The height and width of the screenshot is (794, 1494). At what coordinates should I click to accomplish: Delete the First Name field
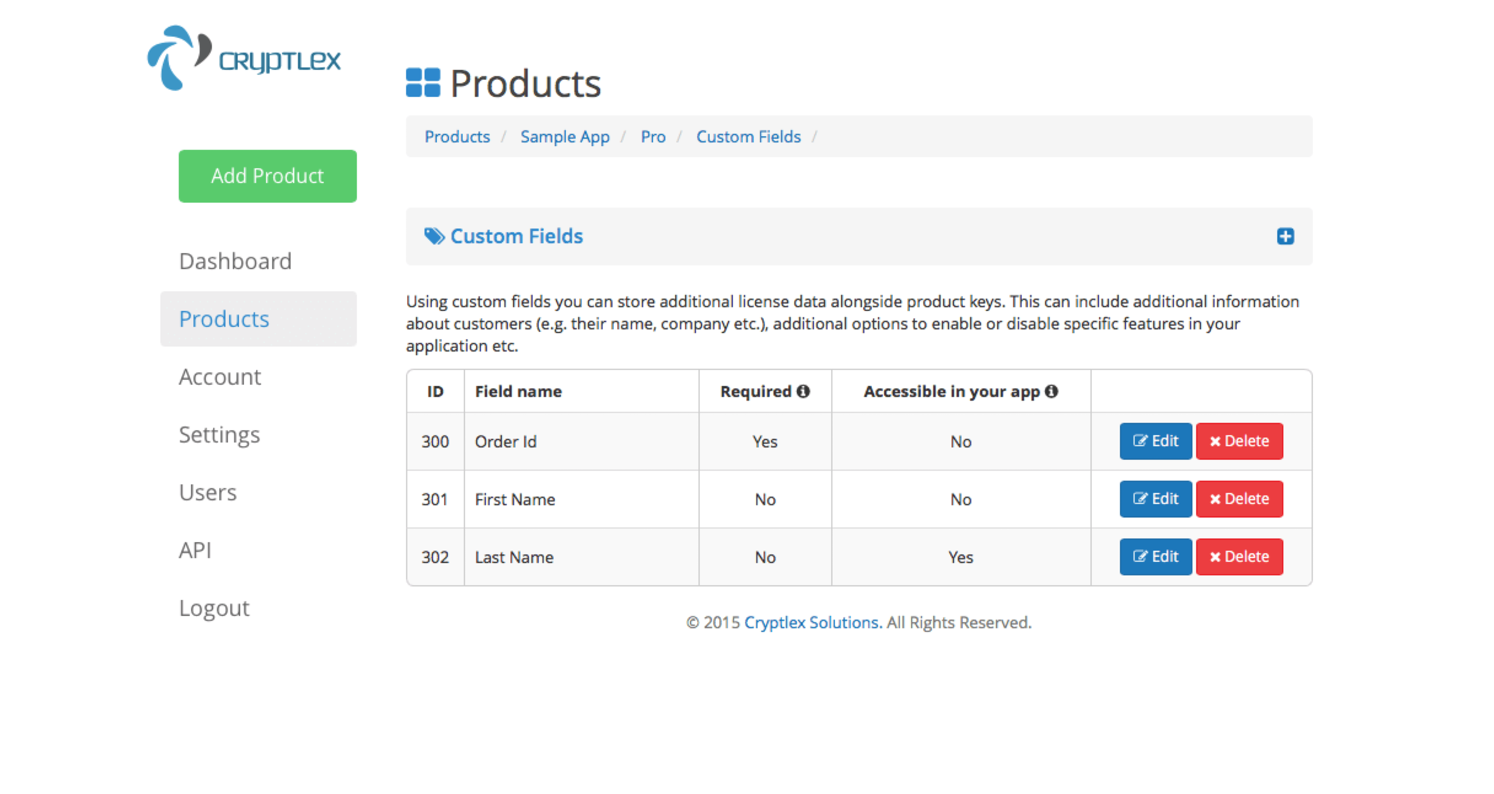point(1239,499)
